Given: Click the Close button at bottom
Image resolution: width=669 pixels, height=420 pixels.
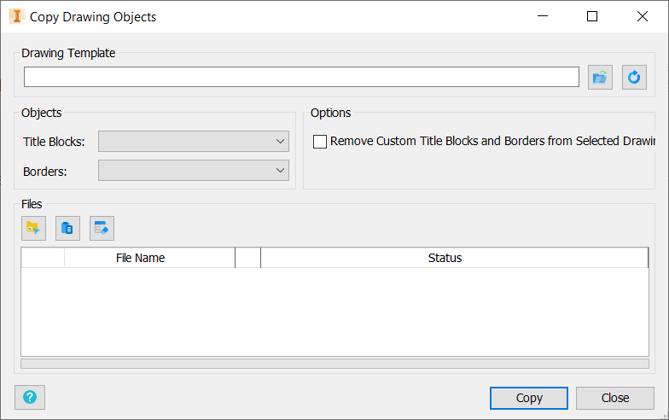Looking at the screenshot, I should pos(615,398).
